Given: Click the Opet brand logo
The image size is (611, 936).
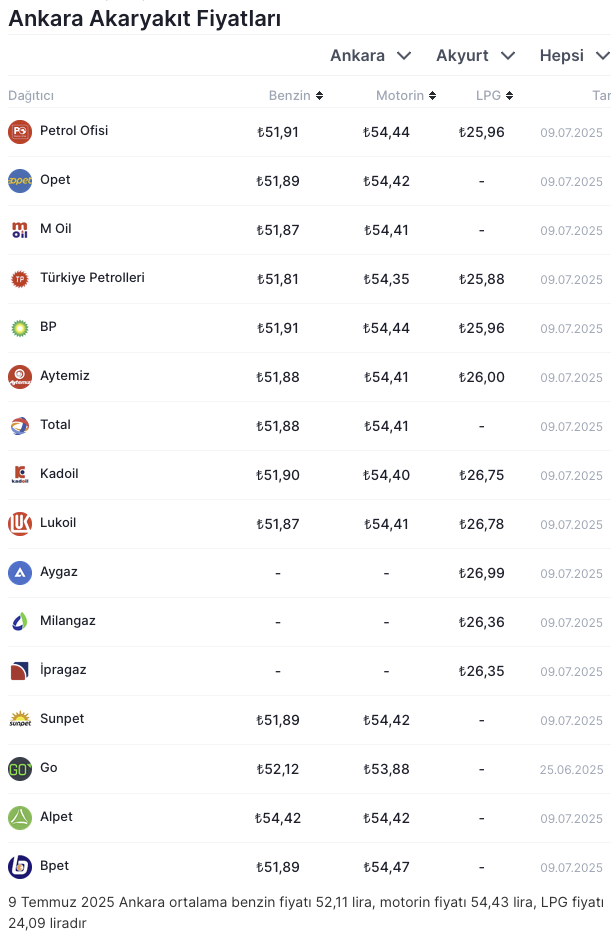Looking at the screenshot, I should [x=20, y=181].
